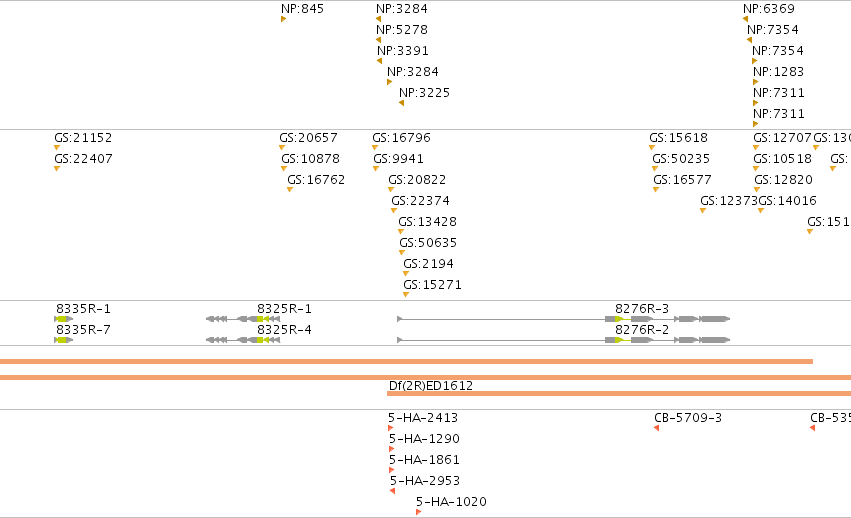Click the marker under GS:20657
The image size is (851, 518).
click(282, 148)
